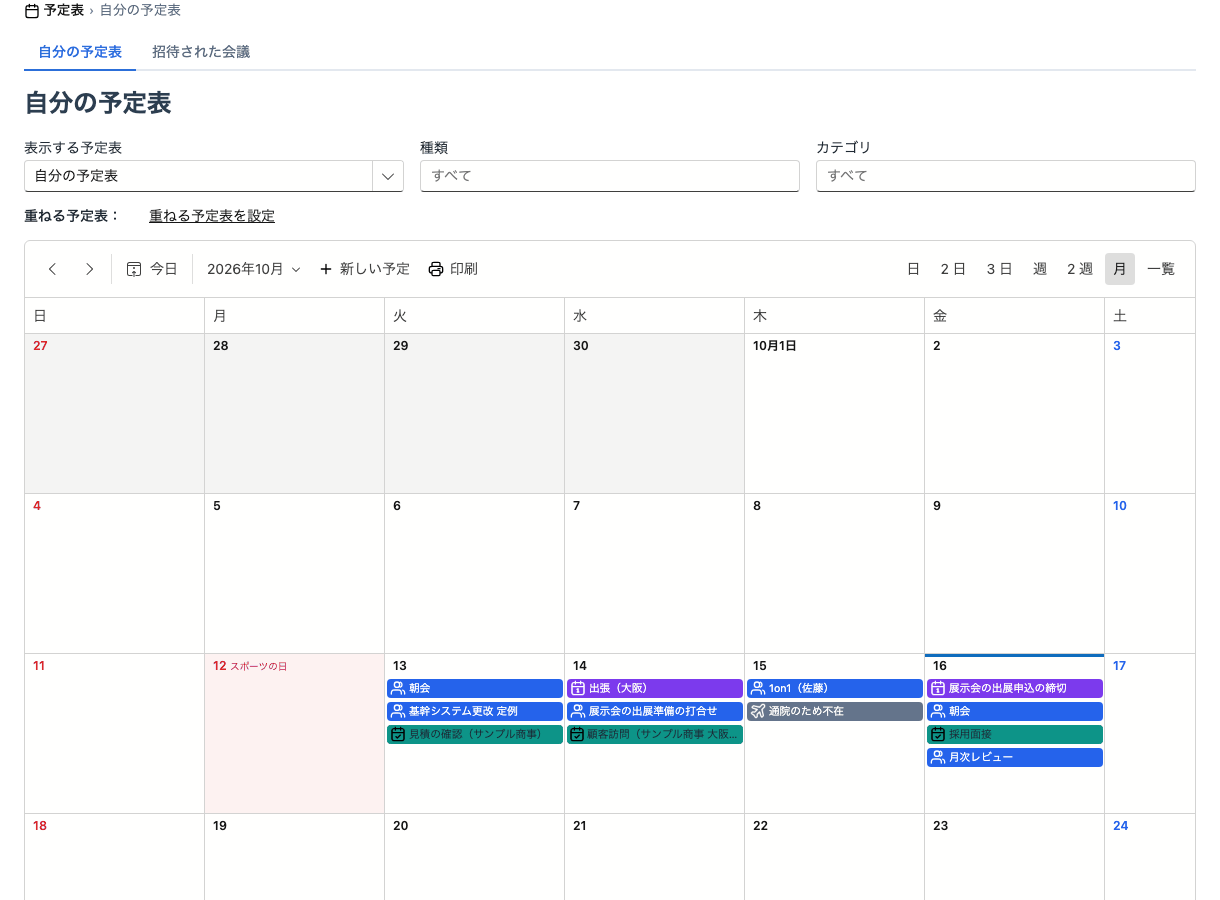Screen dimensions: 1220x900
Task: Open the 種類 filter combo box
Action: [610, 176]
